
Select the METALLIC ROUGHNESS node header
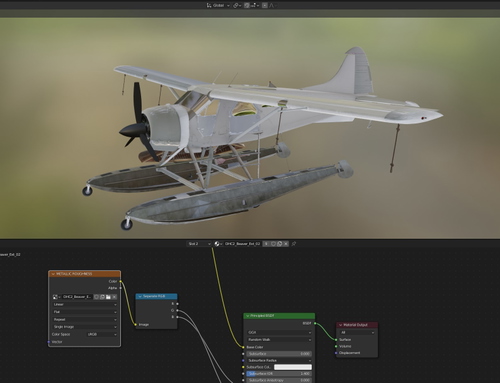coord(85,274)
